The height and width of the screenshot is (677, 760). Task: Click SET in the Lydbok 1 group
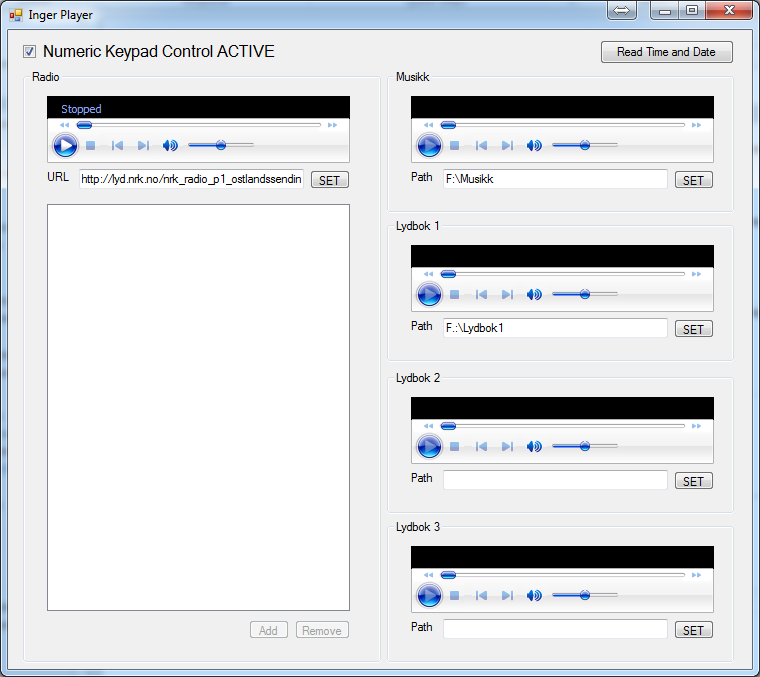point(694,329)
